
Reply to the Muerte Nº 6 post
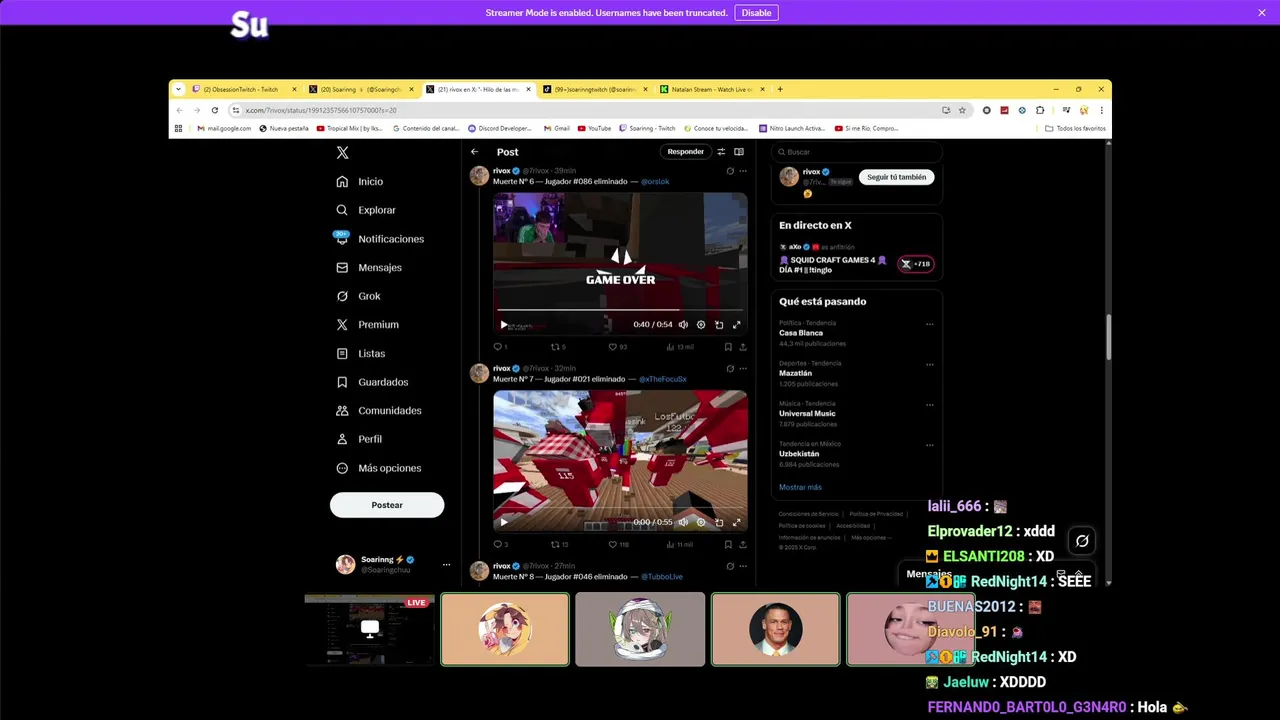coord(500,347)
